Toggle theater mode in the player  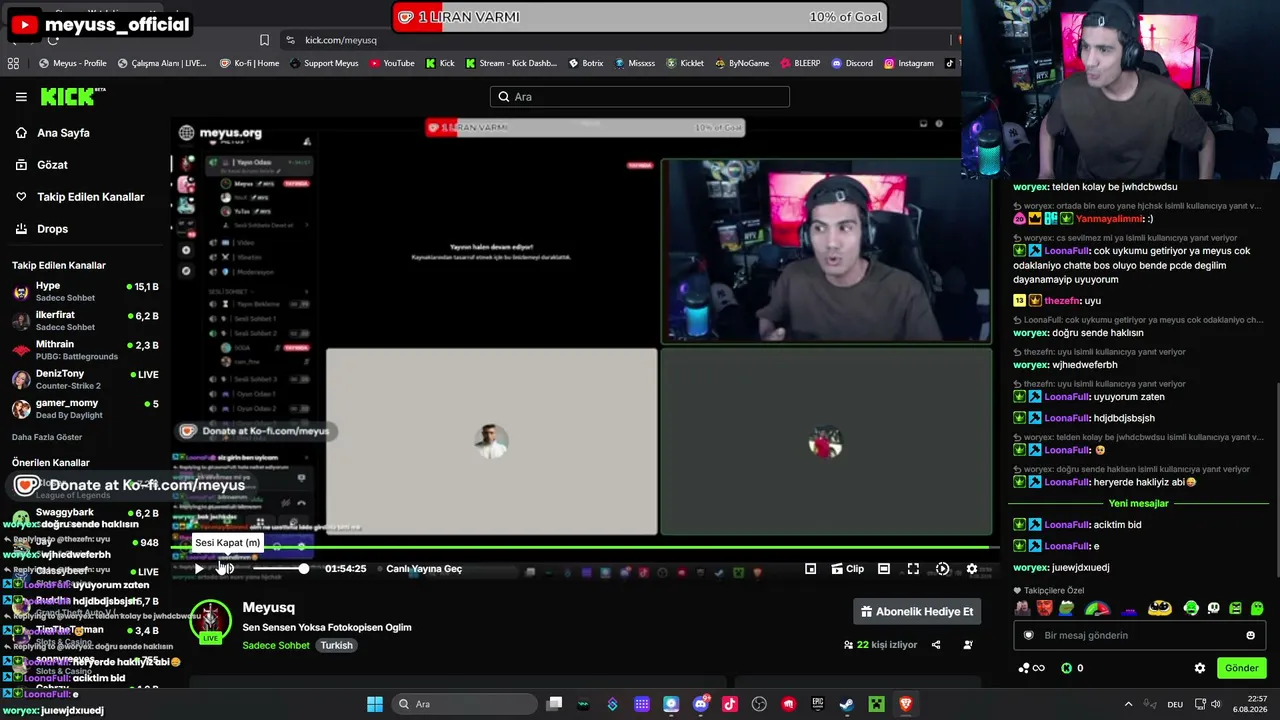click(884, 569)
